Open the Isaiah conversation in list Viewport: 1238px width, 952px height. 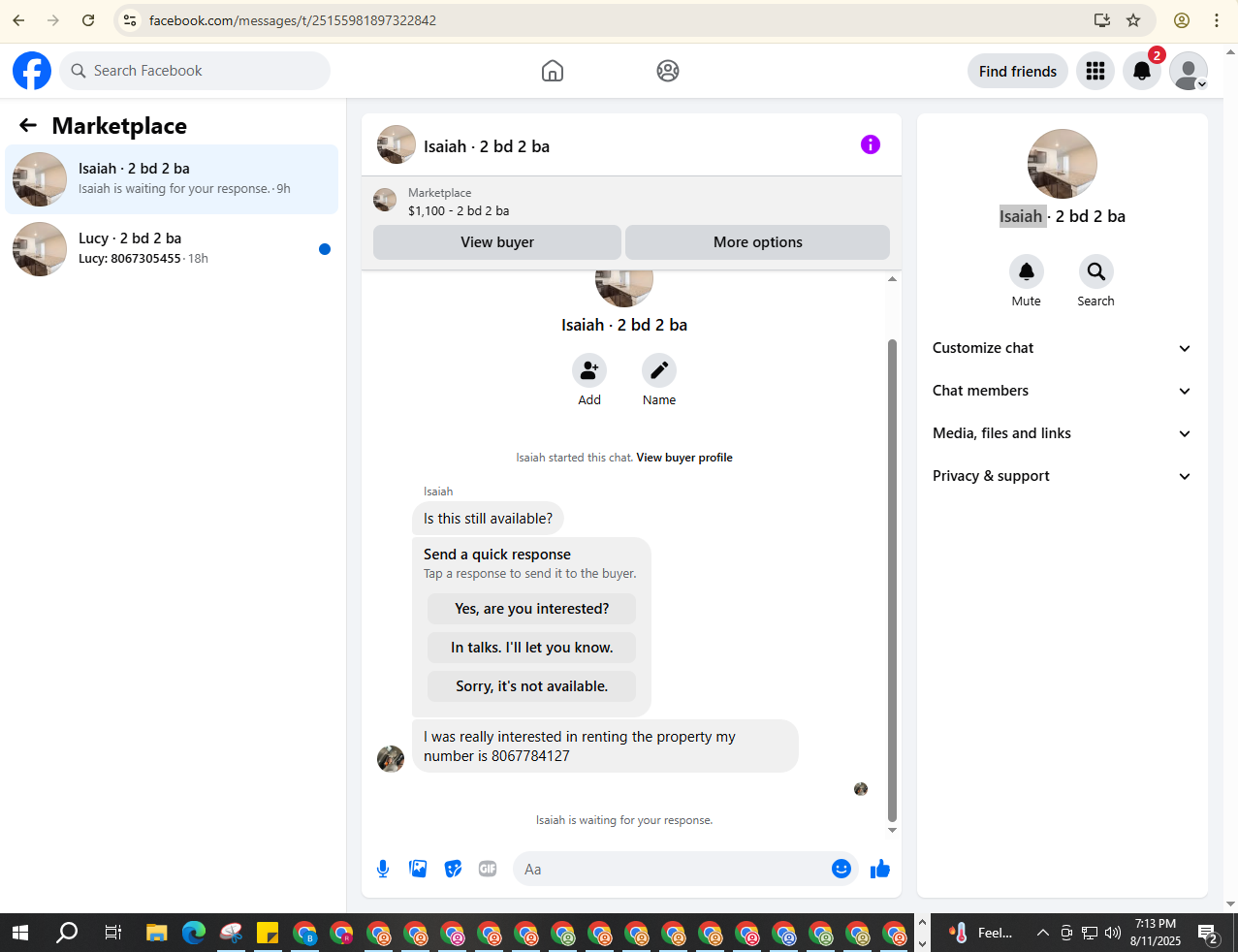pyautogui.click(x=172, y=179)
